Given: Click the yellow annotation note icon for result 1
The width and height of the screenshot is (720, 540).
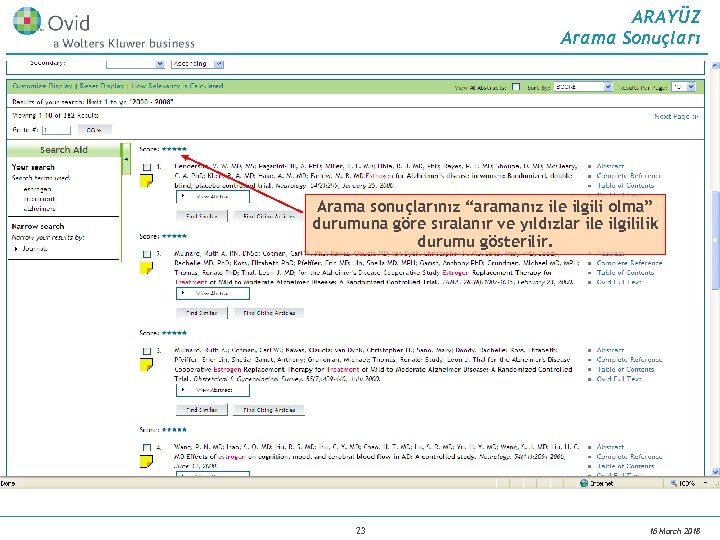Looking at the screenshot, I should (146, 181).
